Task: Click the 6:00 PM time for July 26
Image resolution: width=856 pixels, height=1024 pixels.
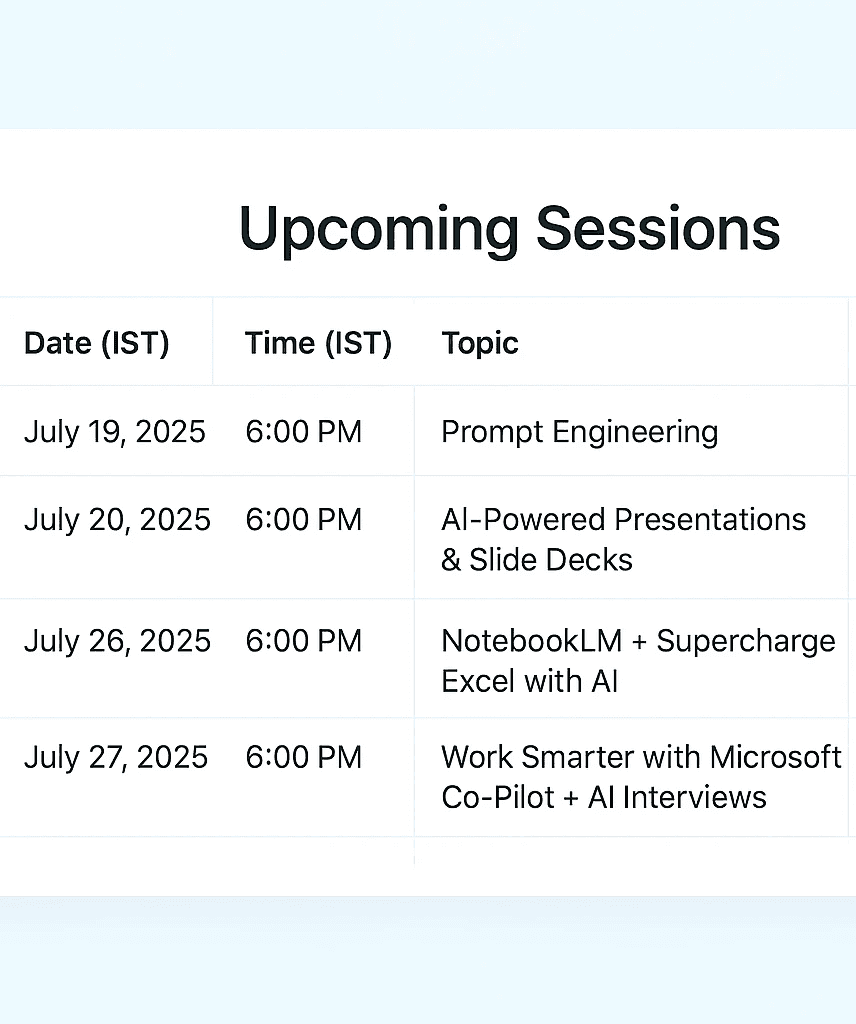Action: tap(304, 641)
